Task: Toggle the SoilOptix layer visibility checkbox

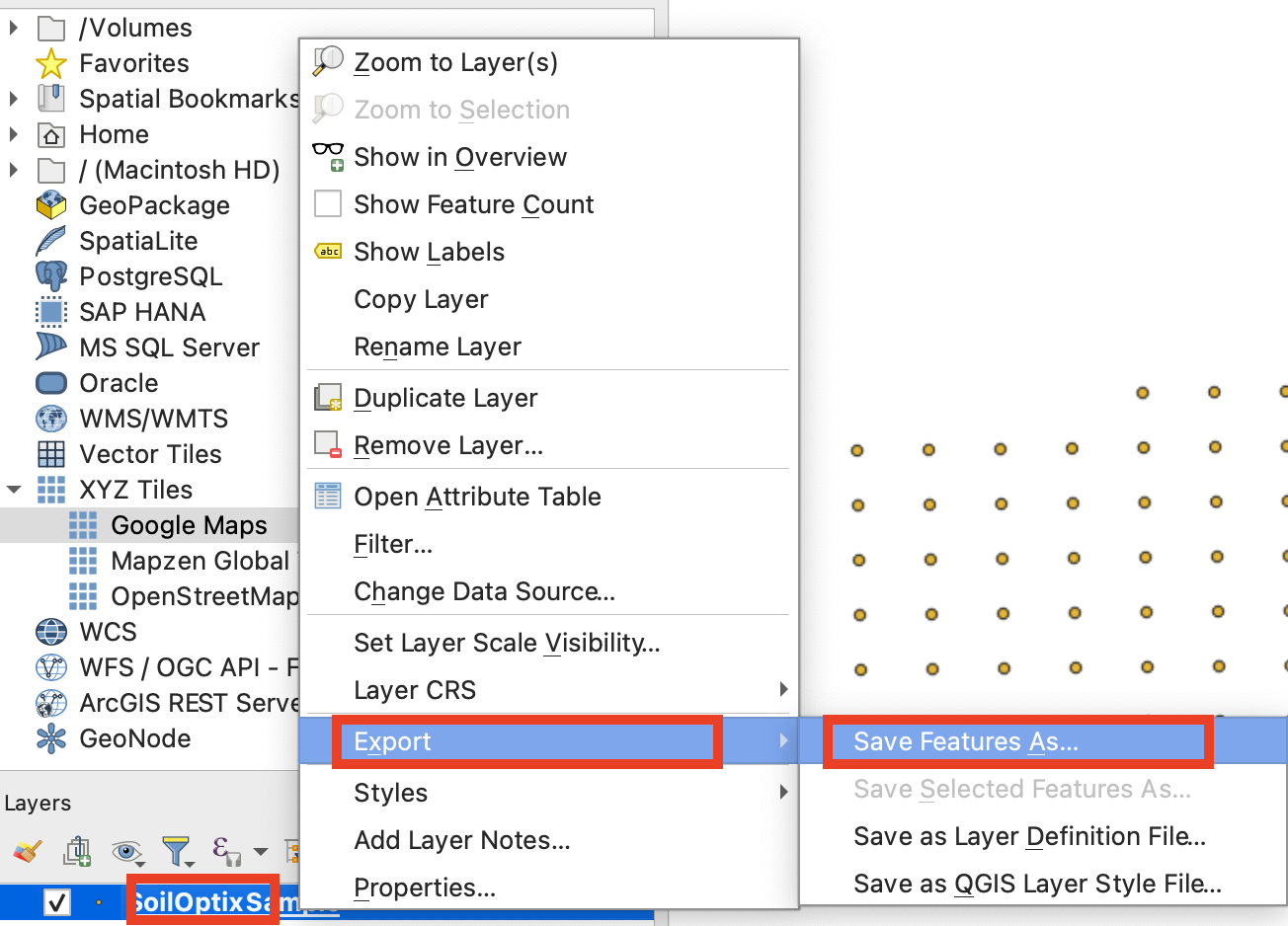Action: 57,902
